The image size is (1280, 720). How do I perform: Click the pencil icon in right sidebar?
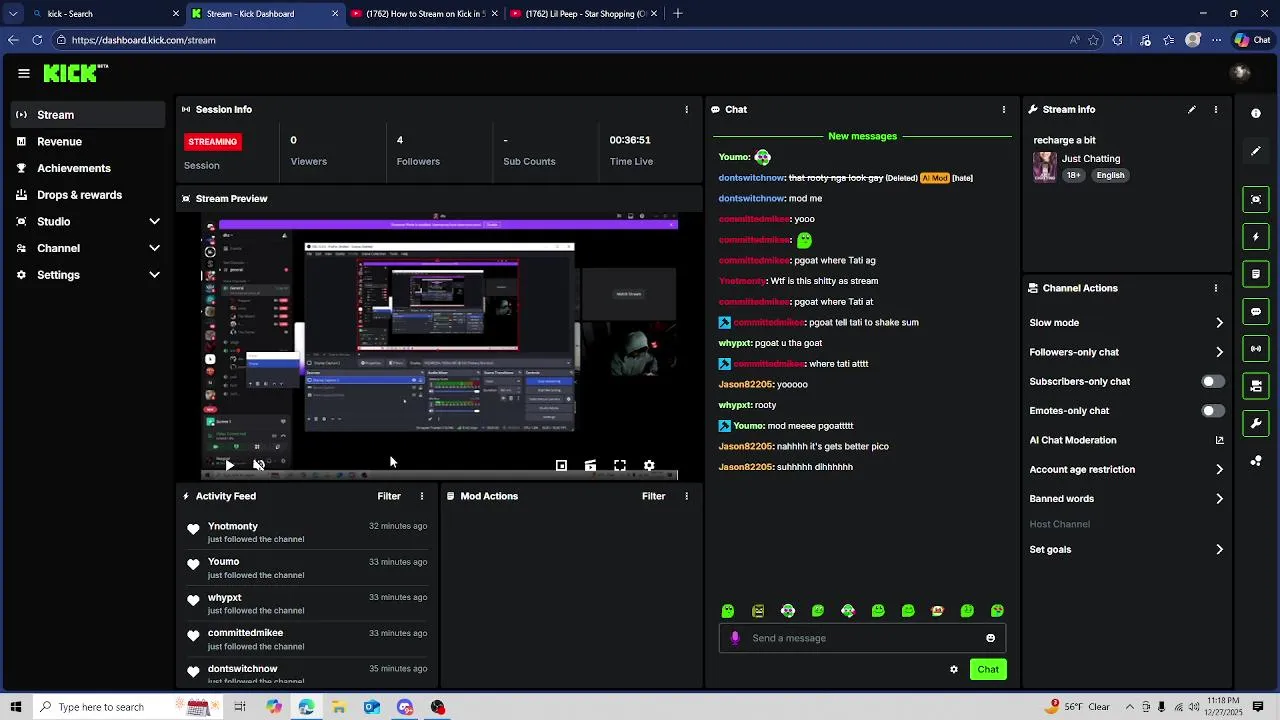(1256, 151)
